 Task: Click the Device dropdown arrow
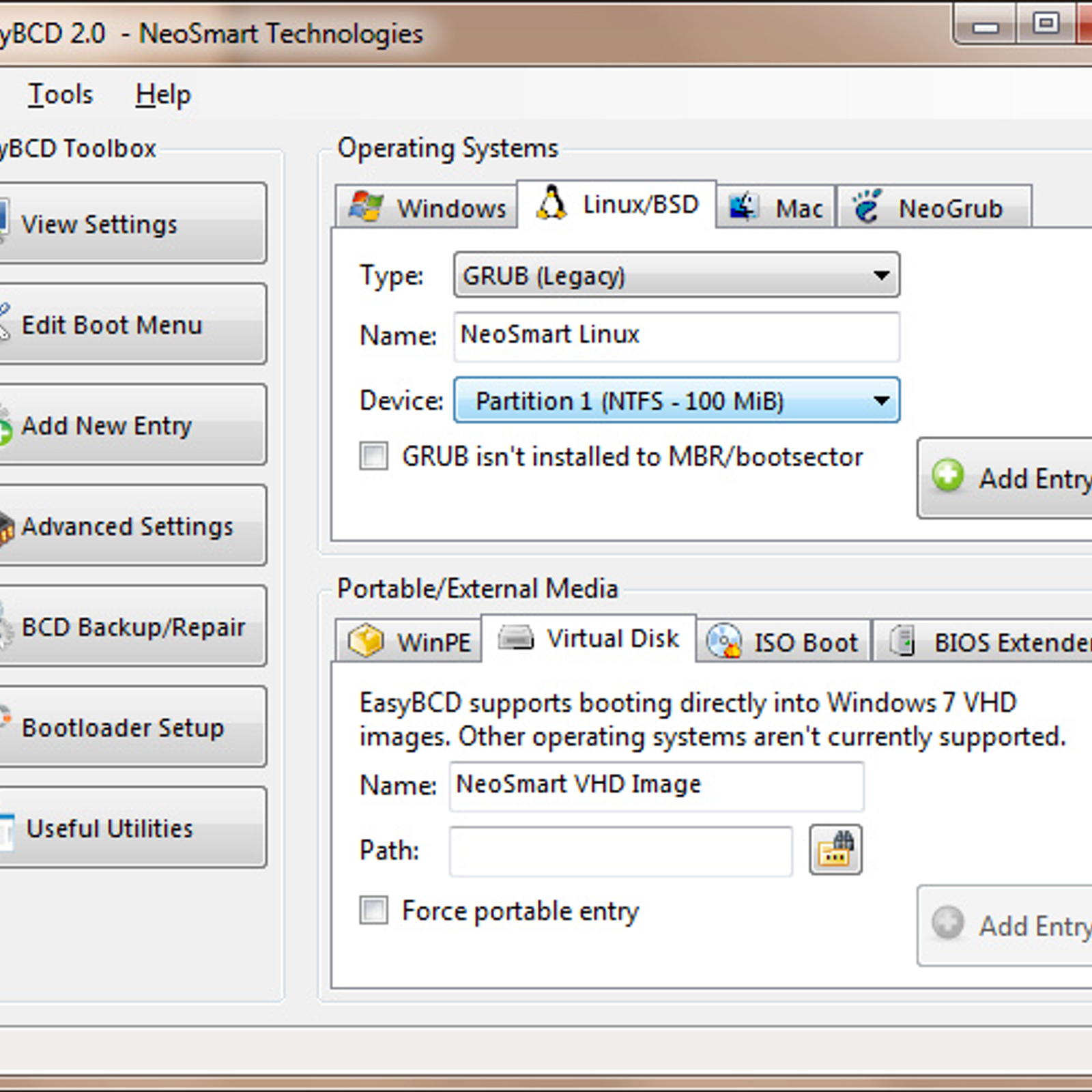pos(881,401)
